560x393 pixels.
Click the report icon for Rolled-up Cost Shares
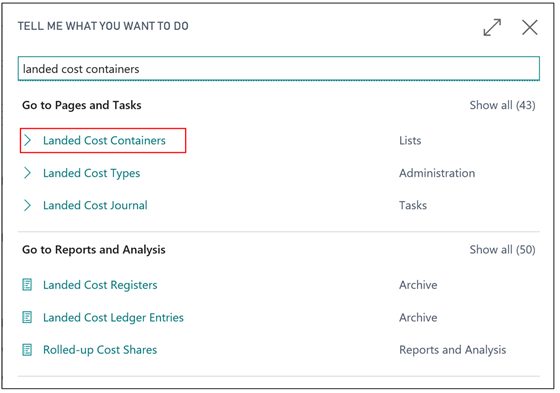pyautogui.click(x=27, y=350)
